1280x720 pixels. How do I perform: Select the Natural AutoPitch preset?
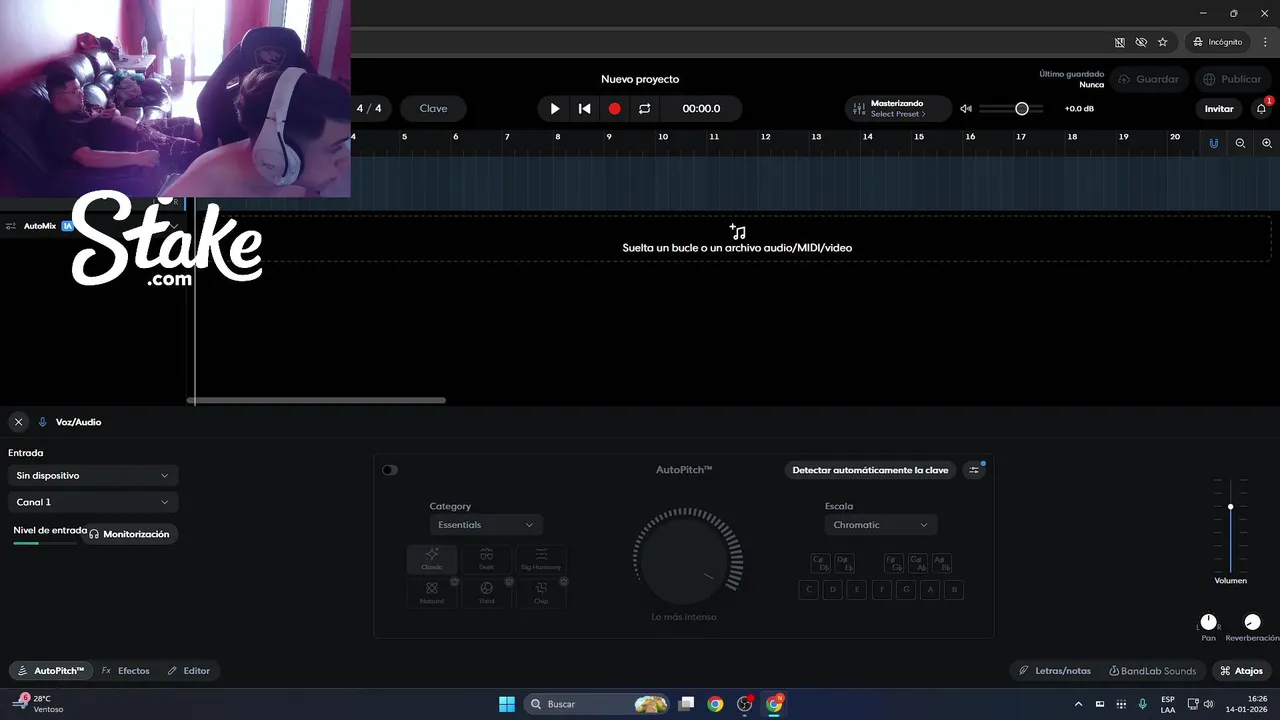pos(432,593)
